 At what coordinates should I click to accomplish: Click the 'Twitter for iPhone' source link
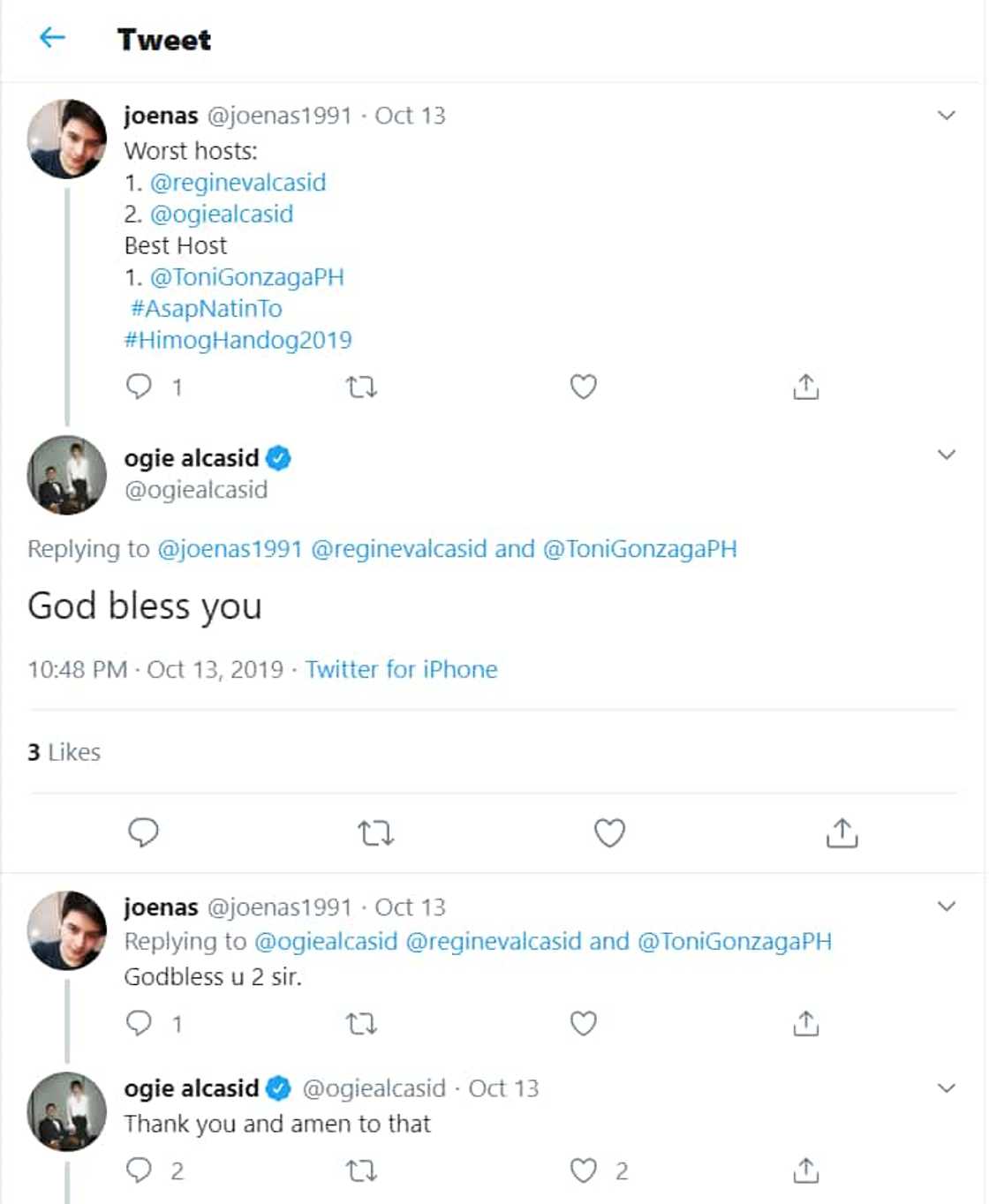click(x=402, y=669)
